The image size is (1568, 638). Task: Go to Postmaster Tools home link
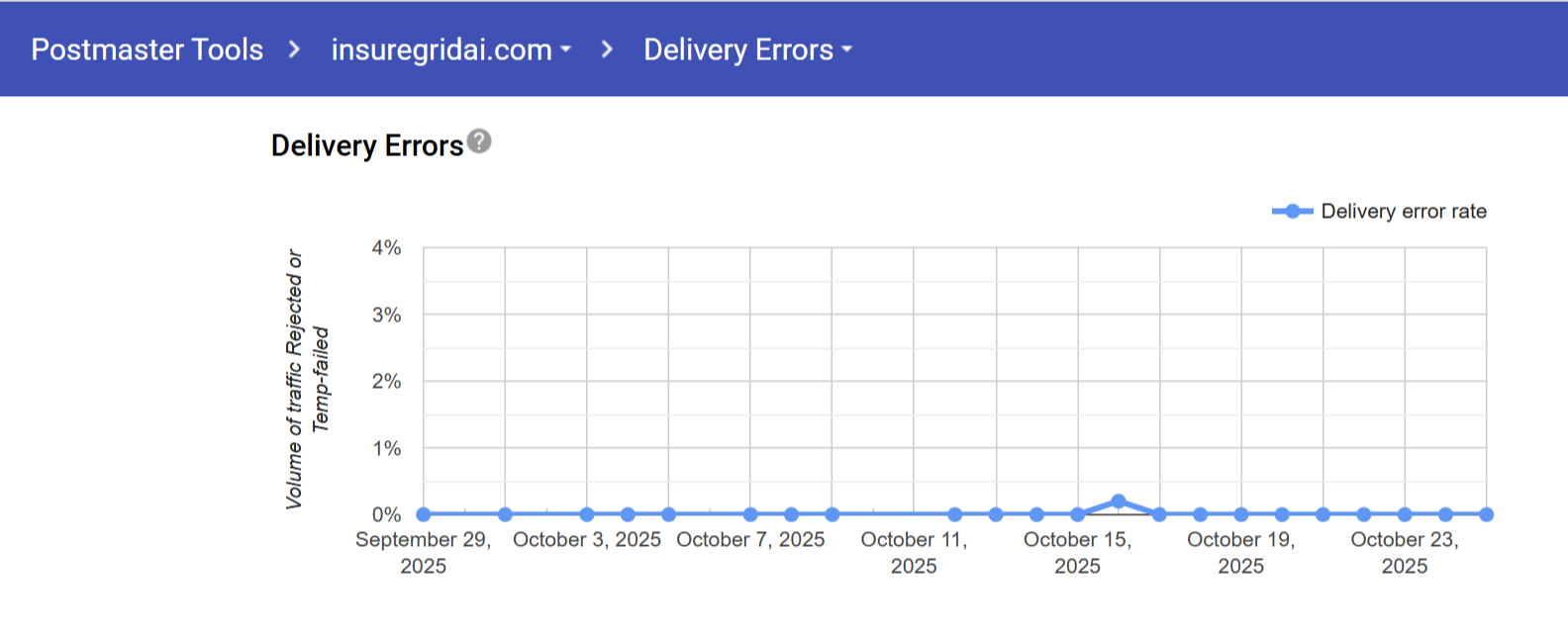coord(147,49)
